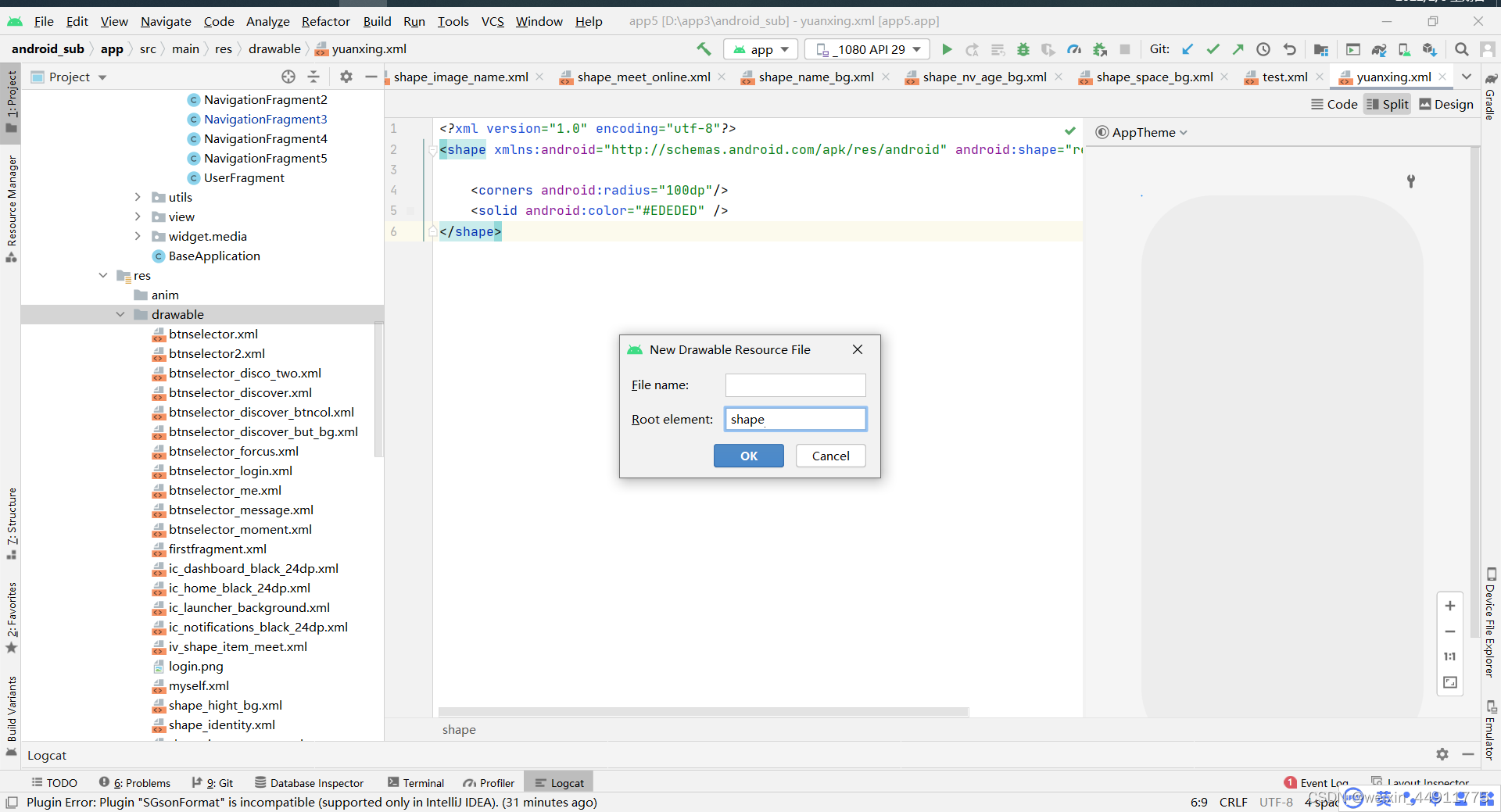The height and width of the screenshot is (812, 1501).
Task: Toggle the Favorites side panel
Action: coord(12,617)
